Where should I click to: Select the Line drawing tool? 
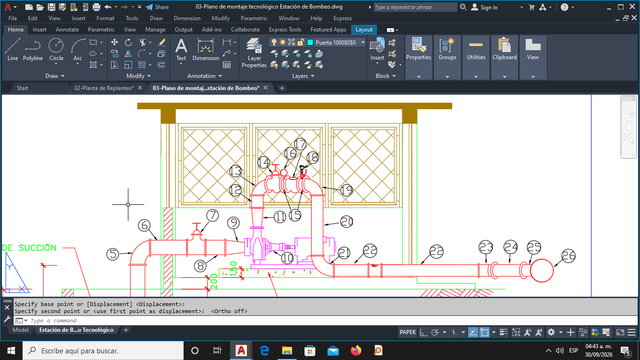12,49
